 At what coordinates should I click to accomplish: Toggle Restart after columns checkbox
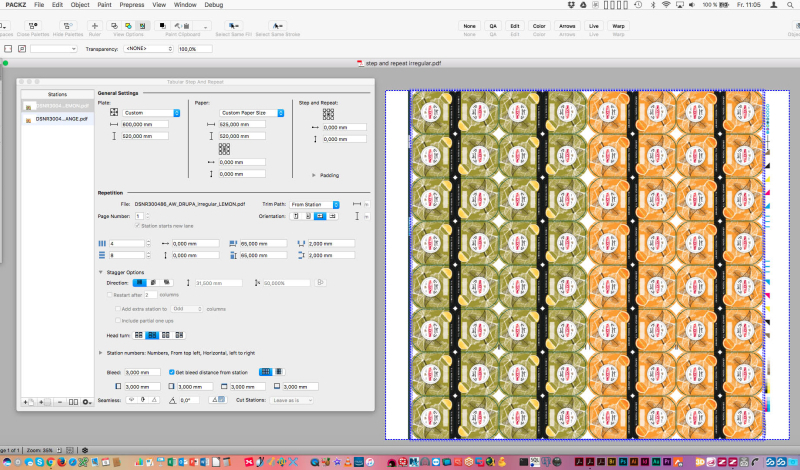[x=109, y=294]
